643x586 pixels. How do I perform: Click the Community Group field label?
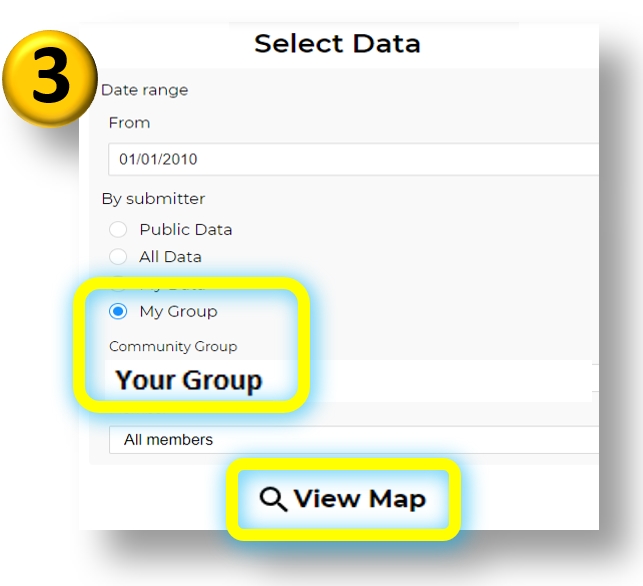pyautogui.click(x=173, y=347)
